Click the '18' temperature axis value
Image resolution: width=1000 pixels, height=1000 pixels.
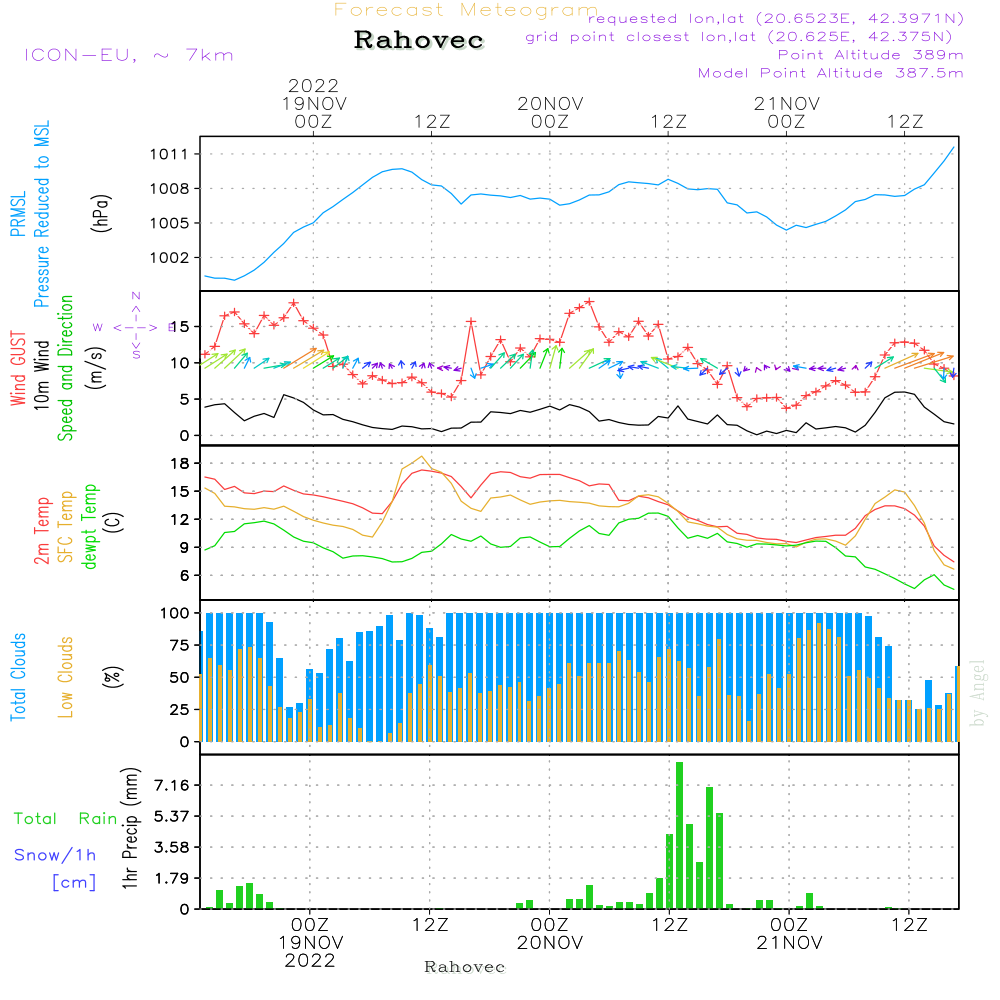coord(180,464)
